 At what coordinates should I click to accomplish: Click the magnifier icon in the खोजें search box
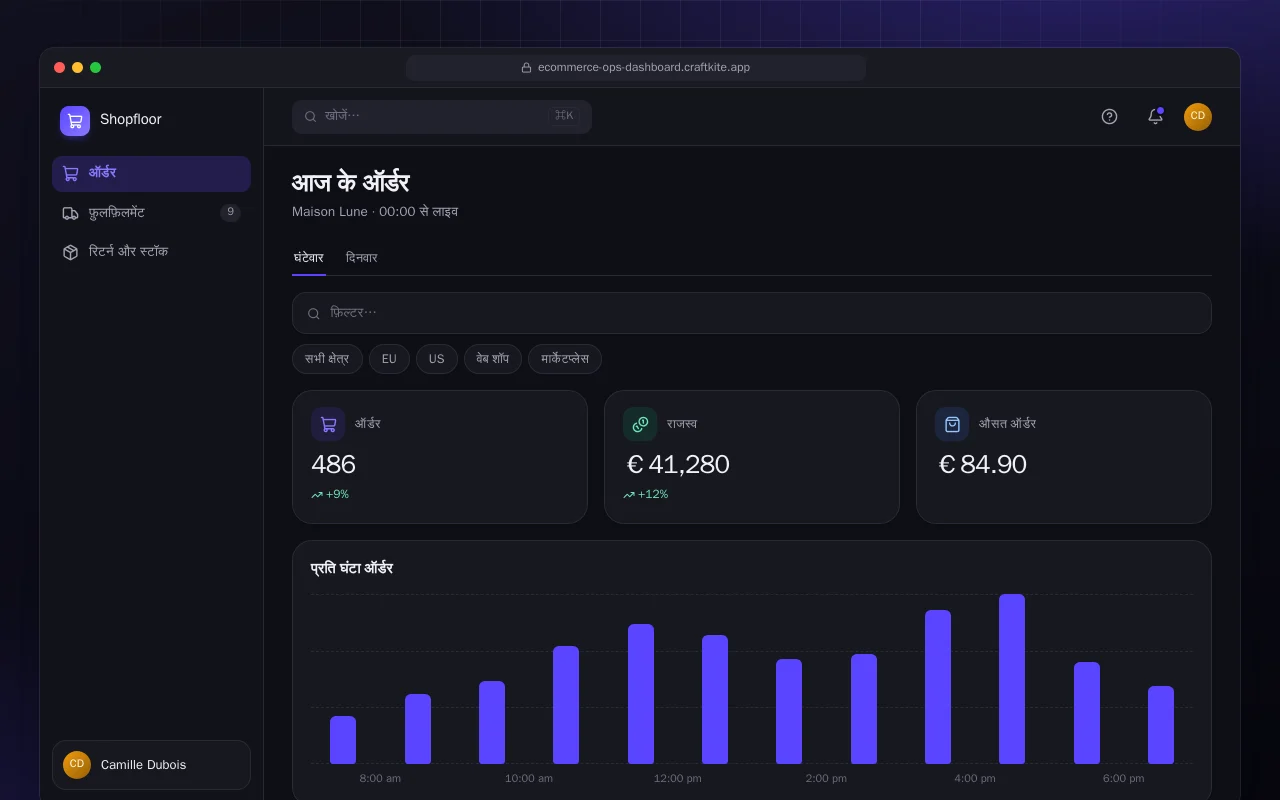pyautogui.click(x=310, y=116)
